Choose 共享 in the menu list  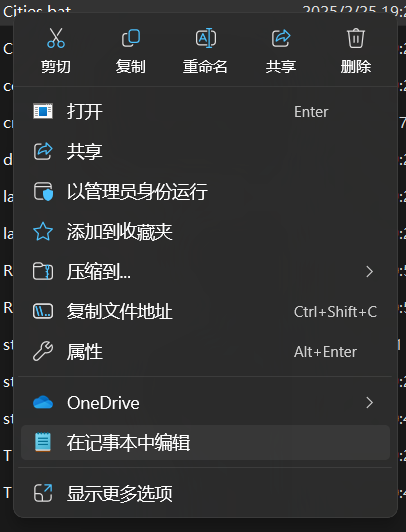(x=206, y=151)
